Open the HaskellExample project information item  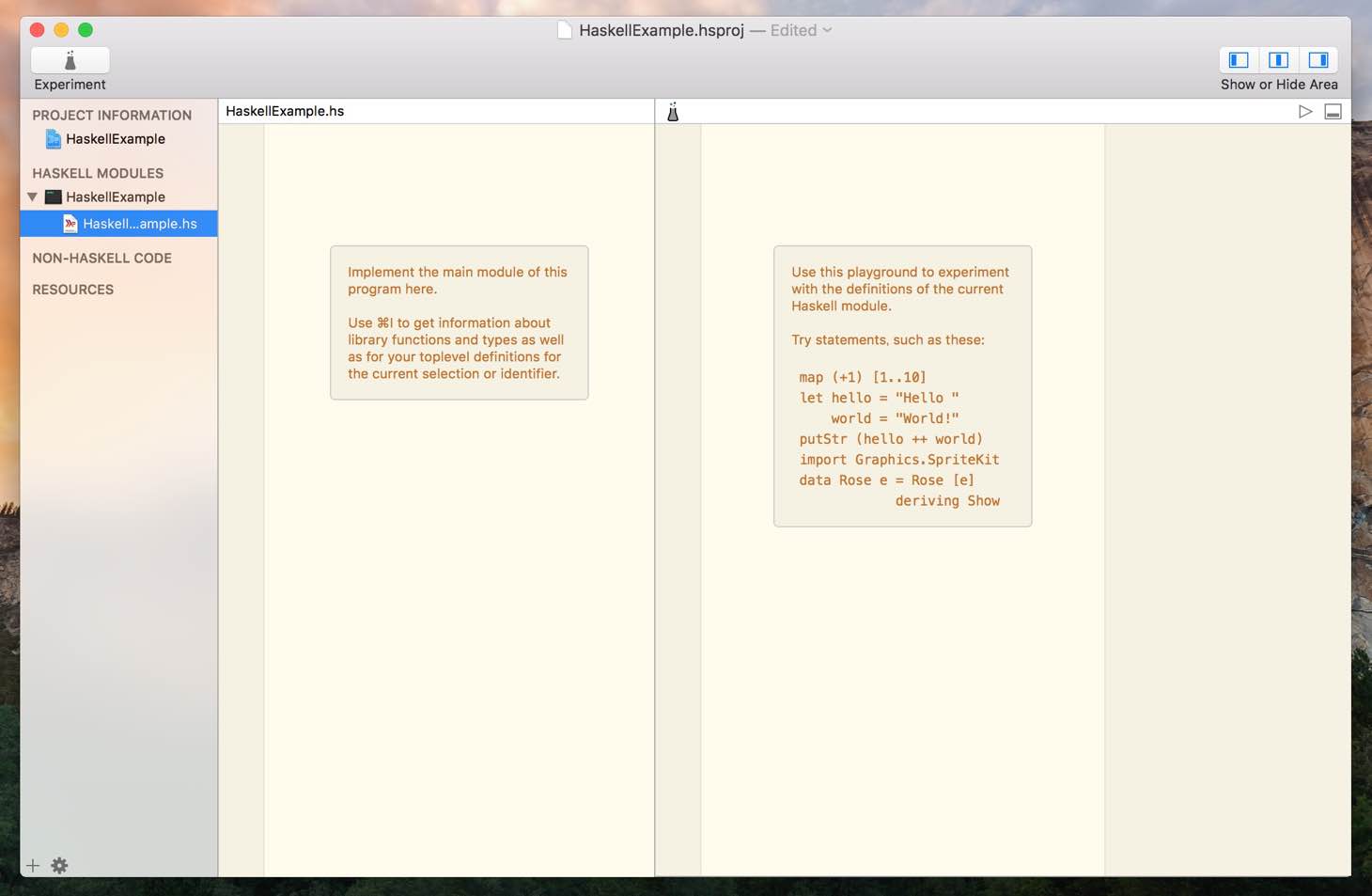(115, 139)
